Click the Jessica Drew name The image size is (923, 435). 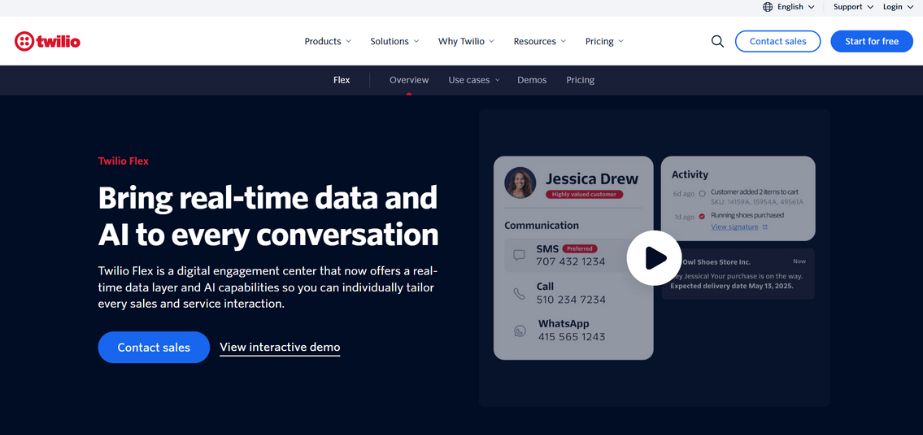click(x=592, y=179)
